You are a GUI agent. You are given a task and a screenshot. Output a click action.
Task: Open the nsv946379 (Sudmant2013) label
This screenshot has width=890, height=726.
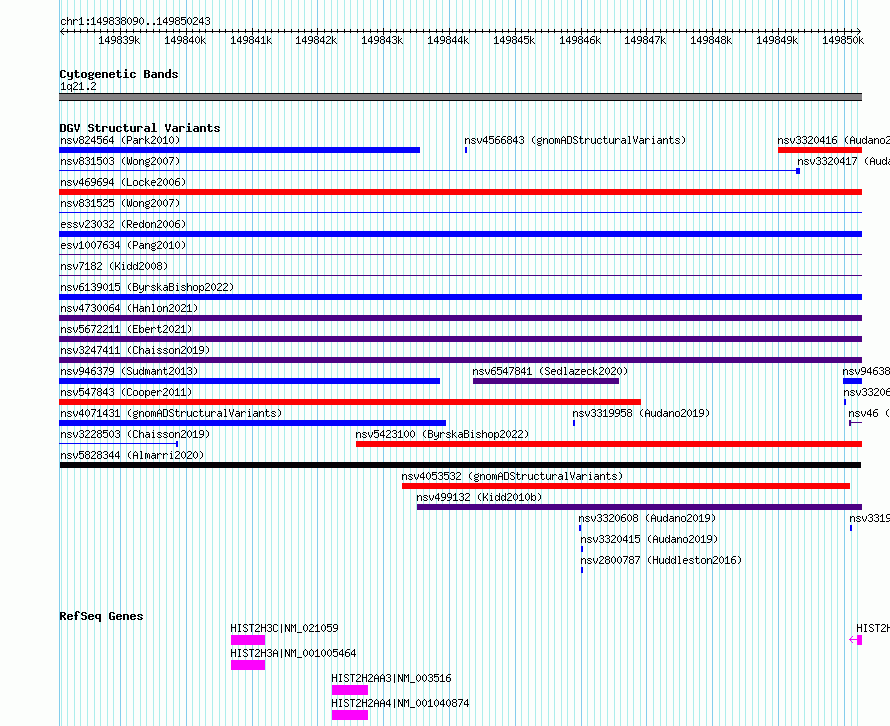point(129,371)
